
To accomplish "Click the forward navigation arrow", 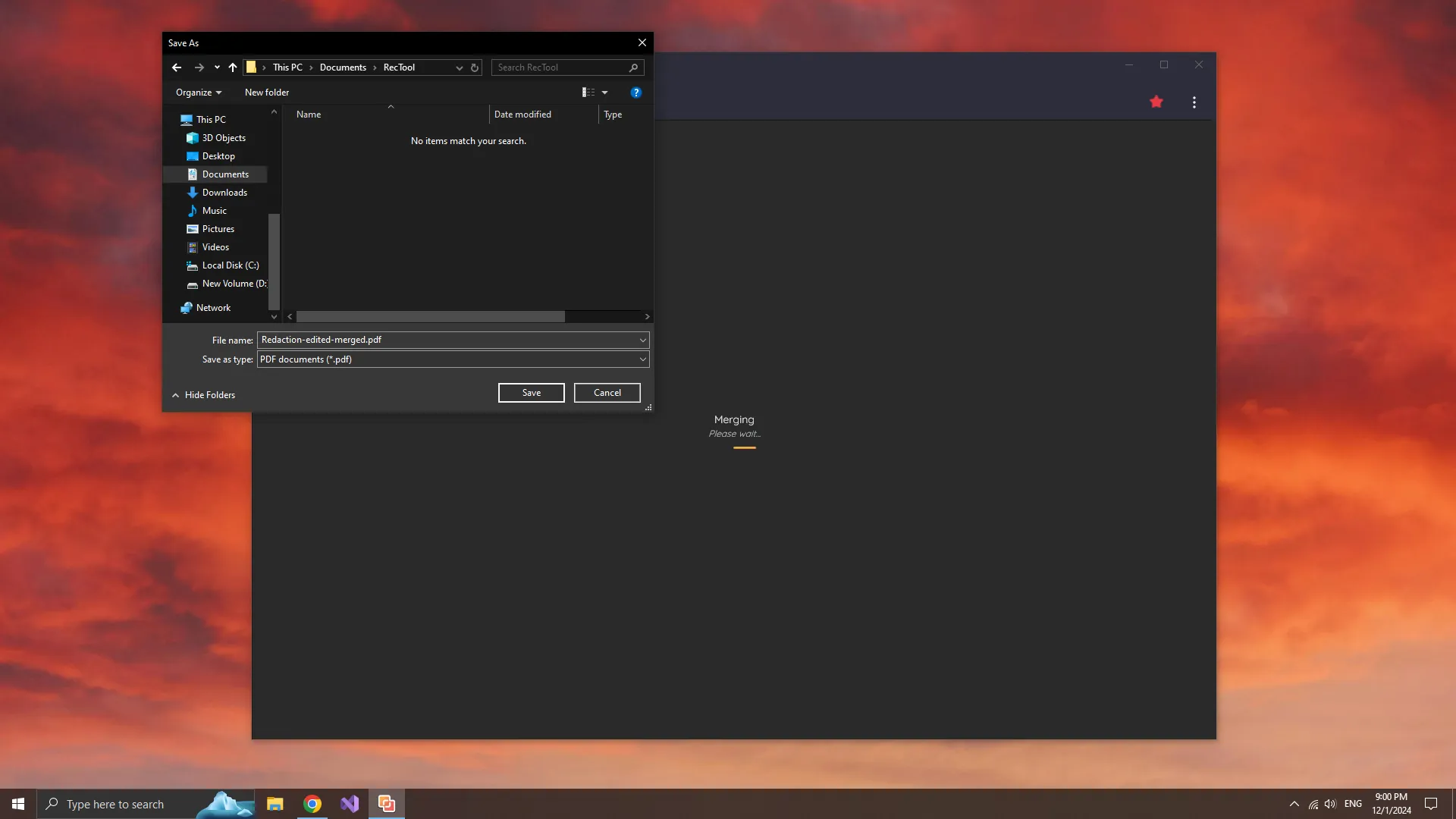I will coord(199,67).
